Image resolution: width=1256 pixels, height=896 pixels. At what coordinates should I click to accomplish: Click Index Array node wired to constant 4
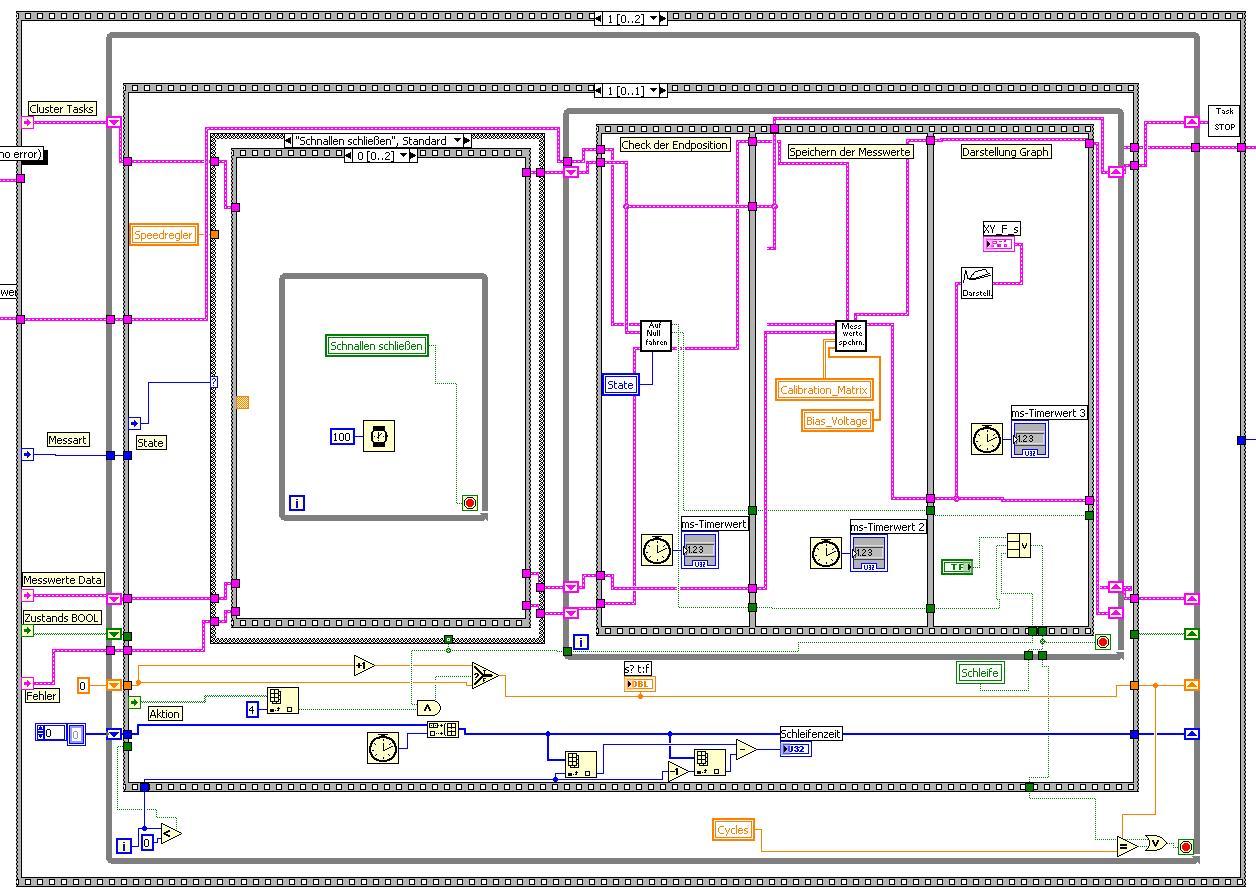[282, 700]
